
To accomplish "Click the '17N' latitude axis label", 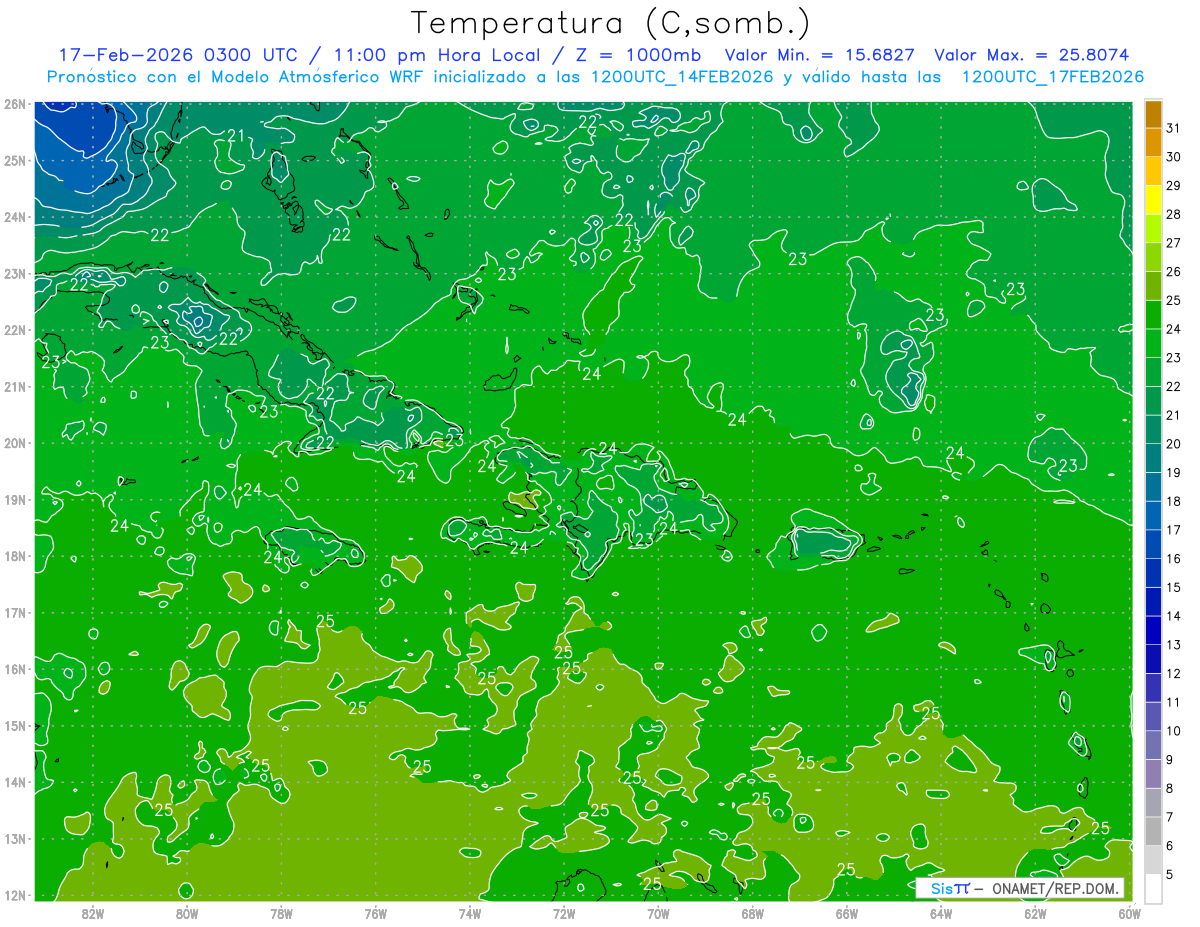I will [x=14, y=613].
